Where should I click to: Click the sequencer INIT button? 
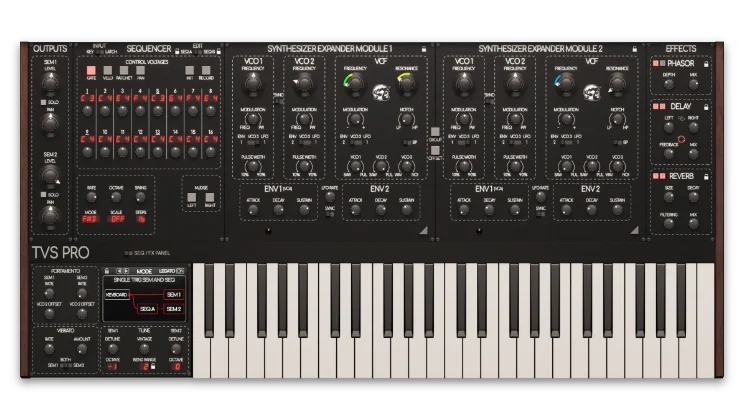190,71
